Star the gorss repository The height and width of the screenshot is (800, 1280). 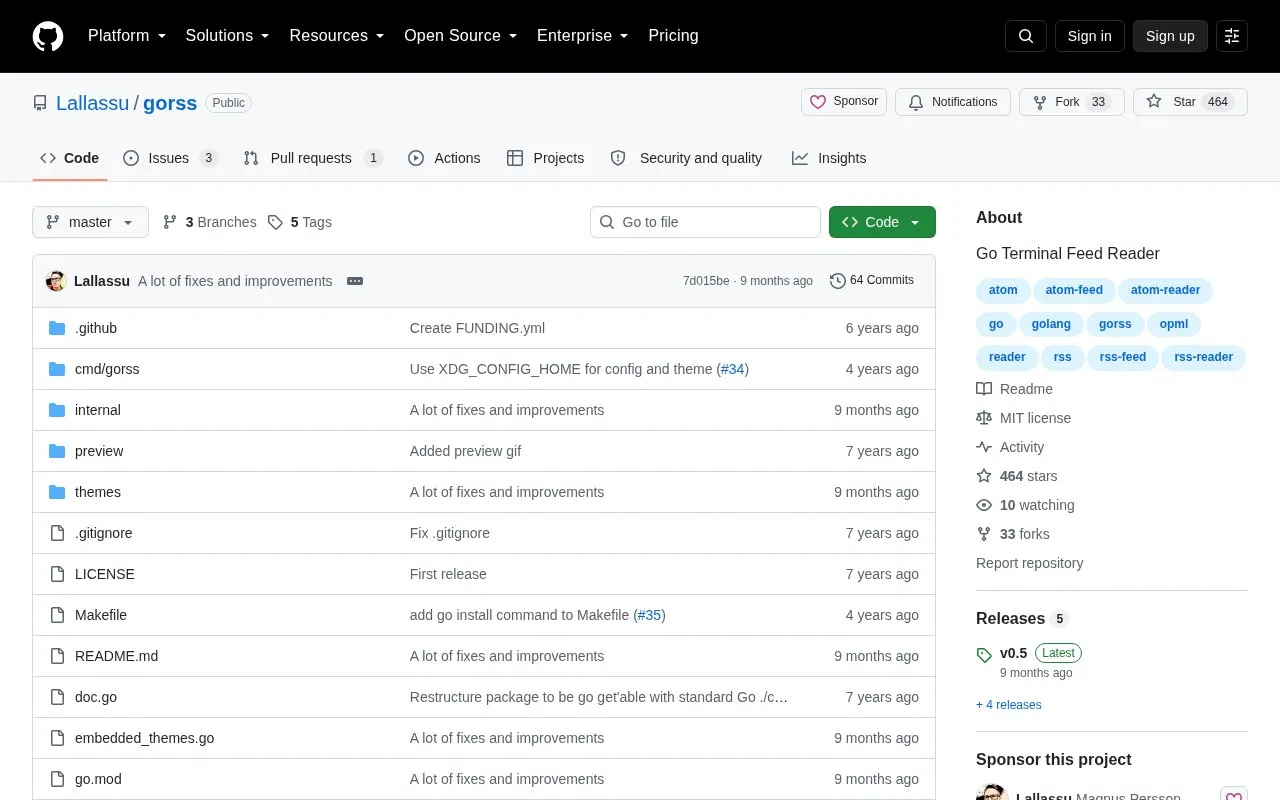tap(1190, 102)
